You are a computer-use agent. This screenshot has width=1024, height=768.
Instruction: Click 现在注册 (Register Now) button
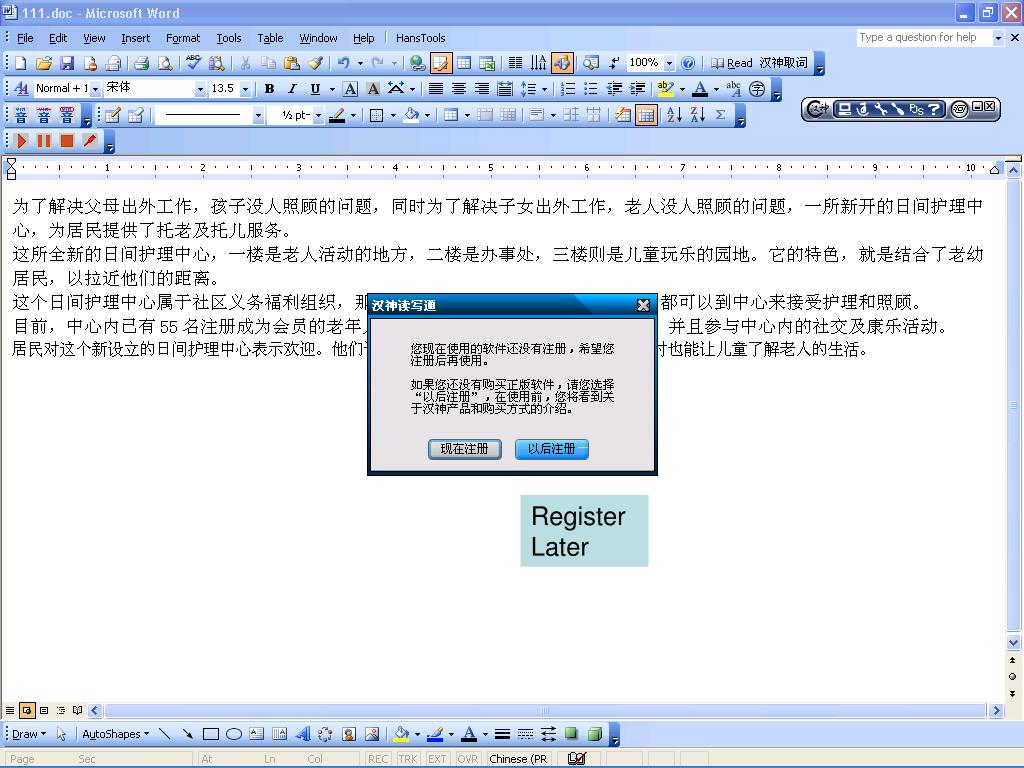(x=464, y=449)
